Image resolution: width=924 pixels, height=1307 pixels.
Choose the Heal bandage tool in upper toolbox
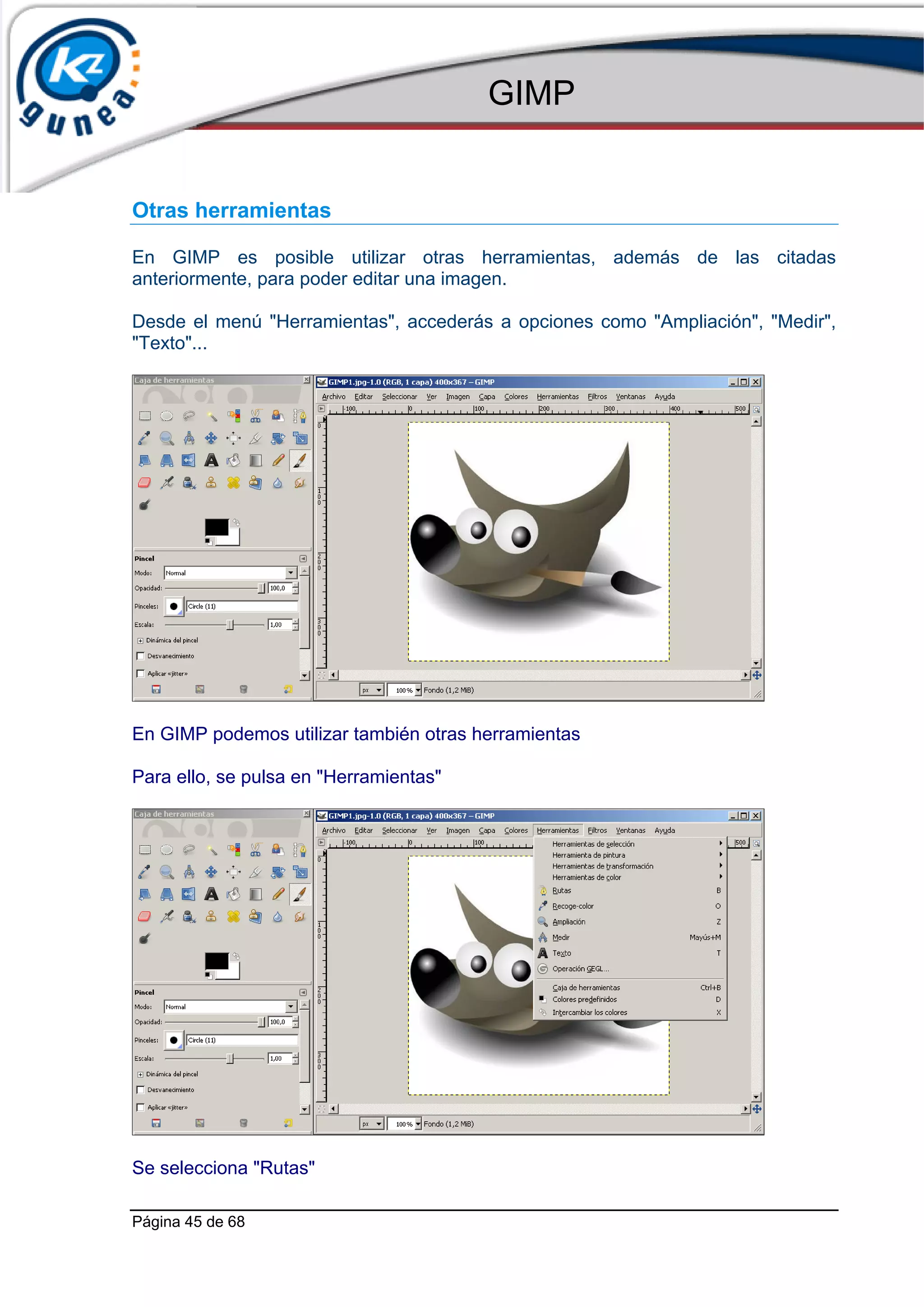(x=233, y=483)
